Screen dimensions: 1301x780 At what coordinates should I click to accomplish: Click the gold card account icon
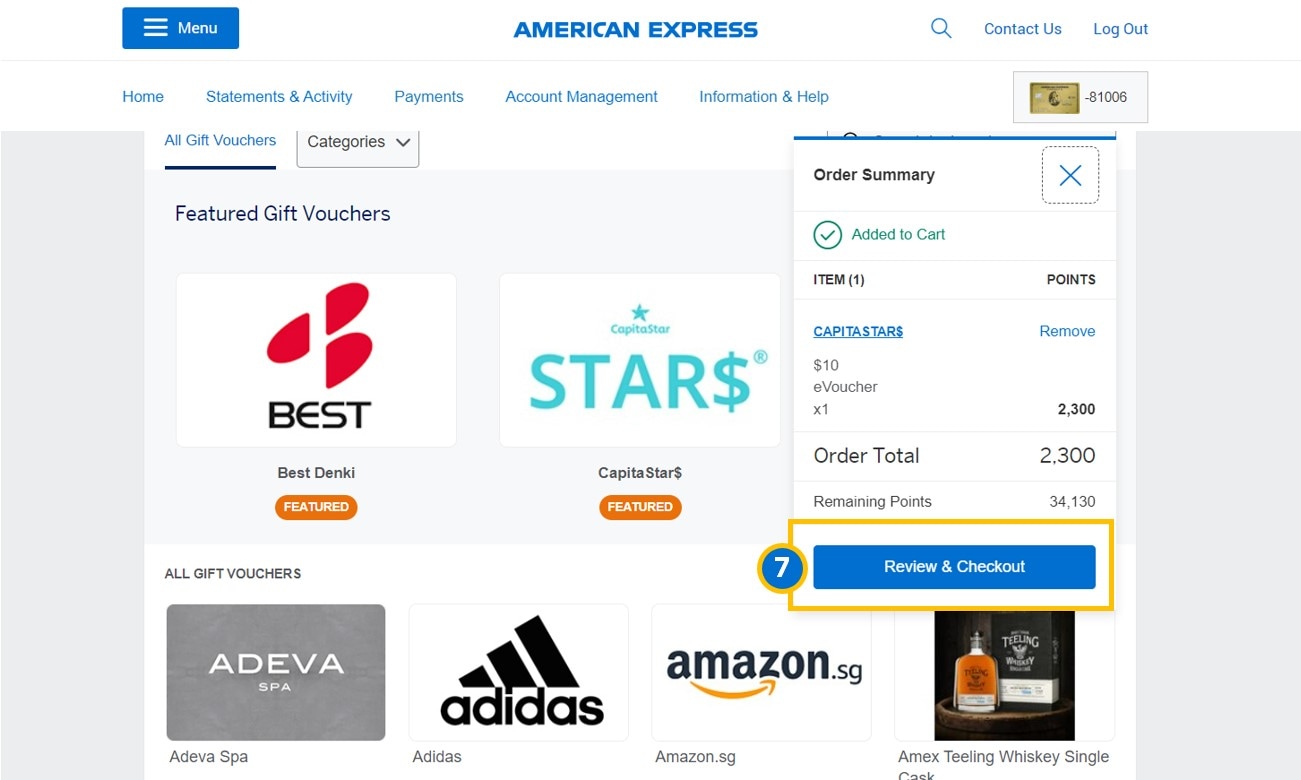click(x=1054, y=97)
